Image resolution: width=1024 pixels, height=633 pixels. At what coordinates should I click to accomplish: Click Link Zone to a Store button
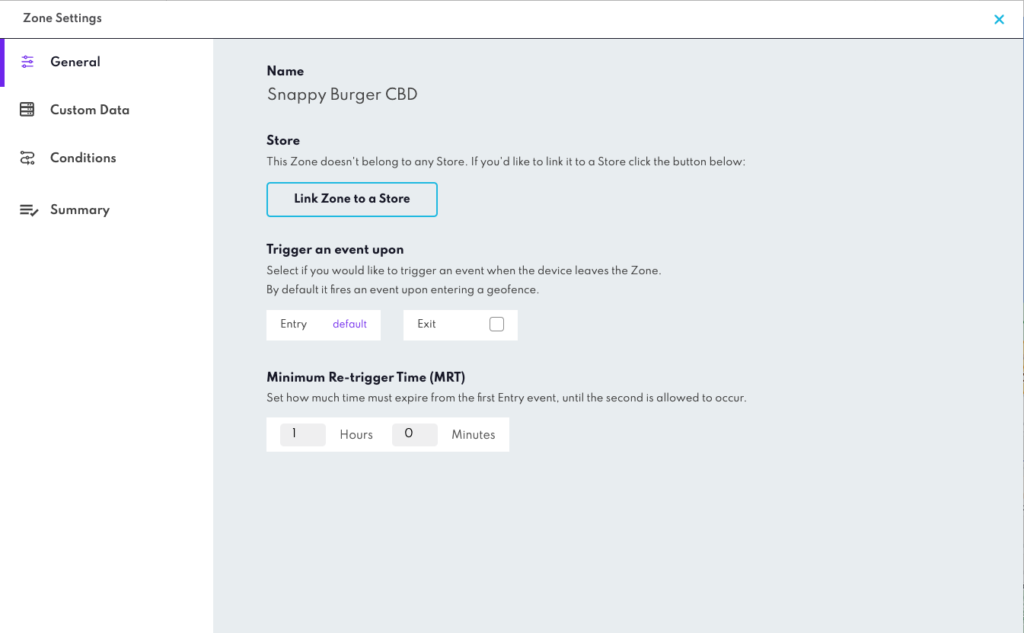(x=352, y=199)
